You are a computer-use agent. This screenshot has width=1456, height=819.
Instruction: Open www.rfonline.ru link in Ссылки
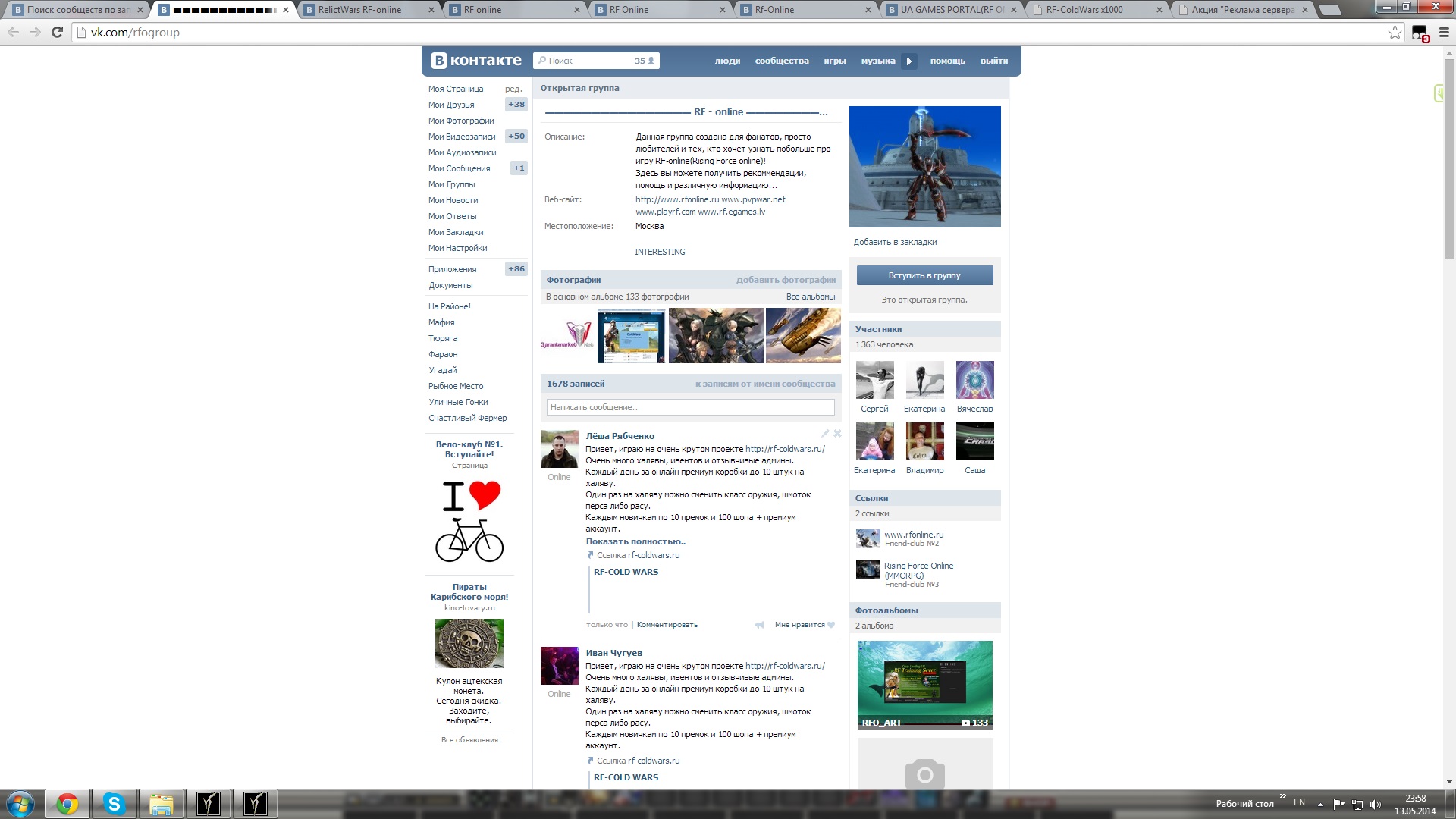tap(914, 535)
